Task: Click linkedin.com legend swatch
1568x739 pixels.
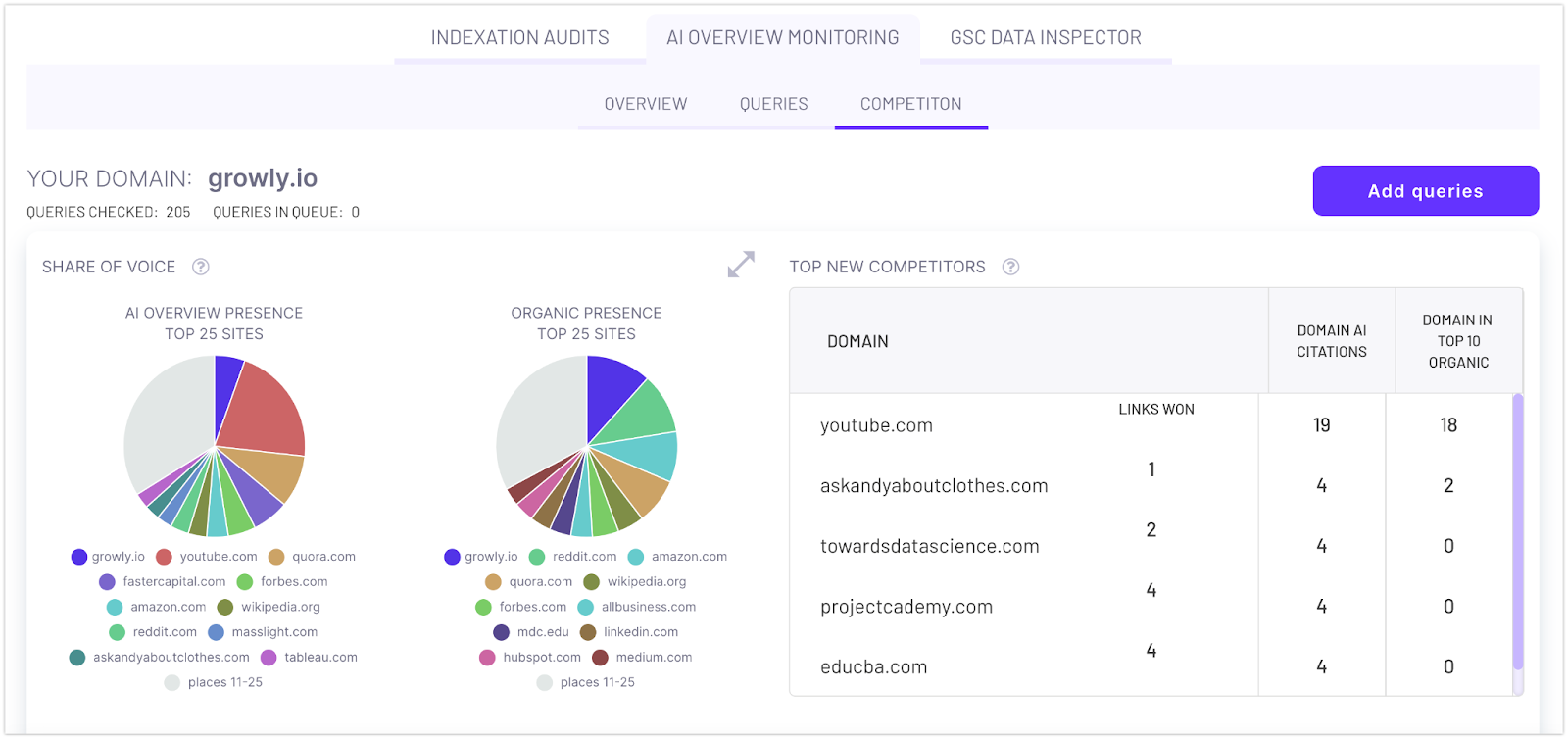Action: [x=588, y=633]
